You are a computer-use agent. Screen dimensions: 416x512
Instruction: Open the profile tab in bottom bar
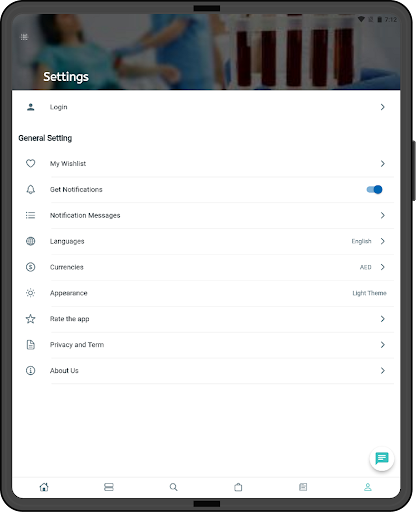(x=368, y=487)
